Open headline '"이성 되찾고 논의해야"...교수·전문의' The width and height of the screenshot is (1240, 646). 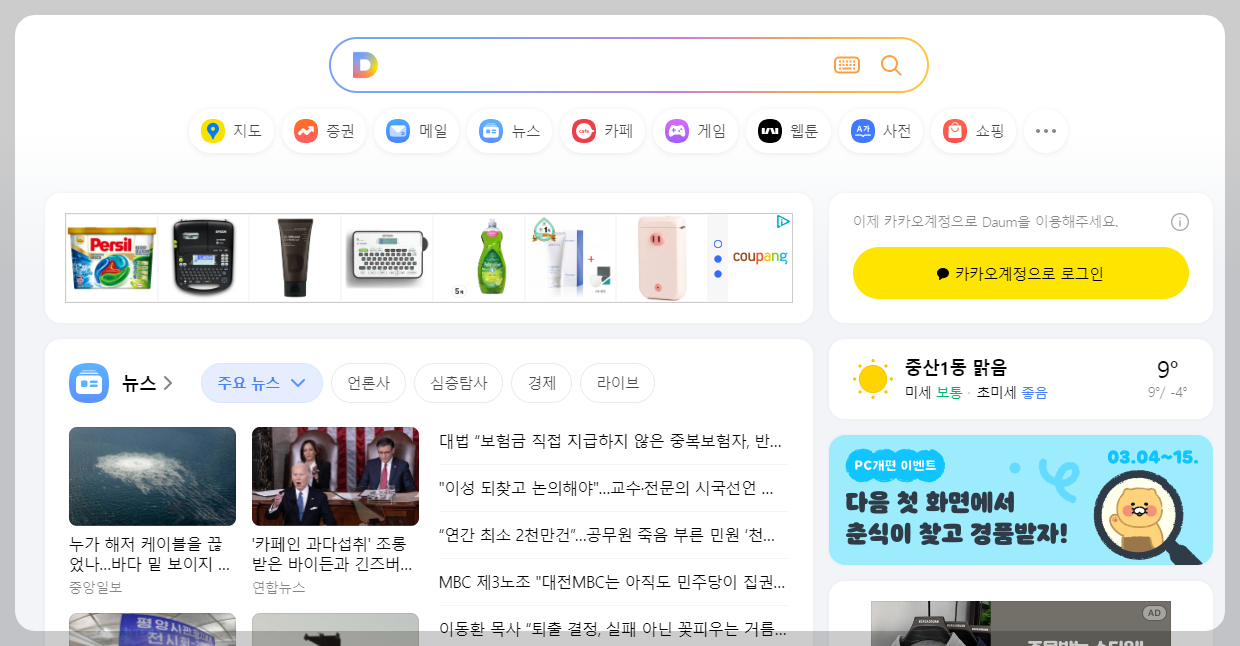(x=606, y=488)
